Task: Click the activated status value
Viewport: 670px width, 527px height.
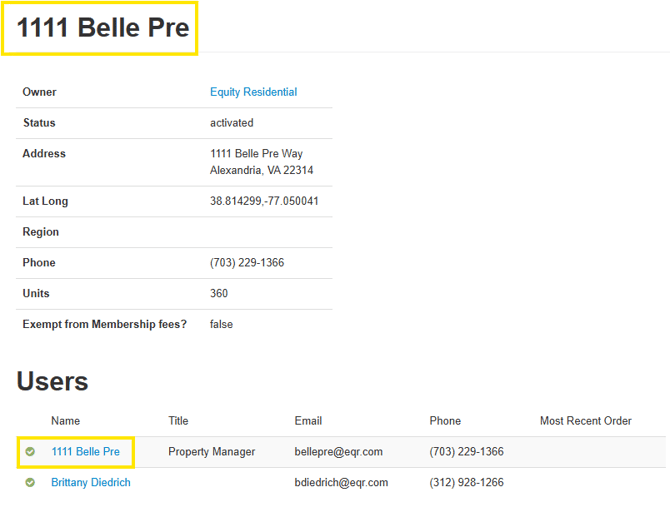Action: (231, 123)
